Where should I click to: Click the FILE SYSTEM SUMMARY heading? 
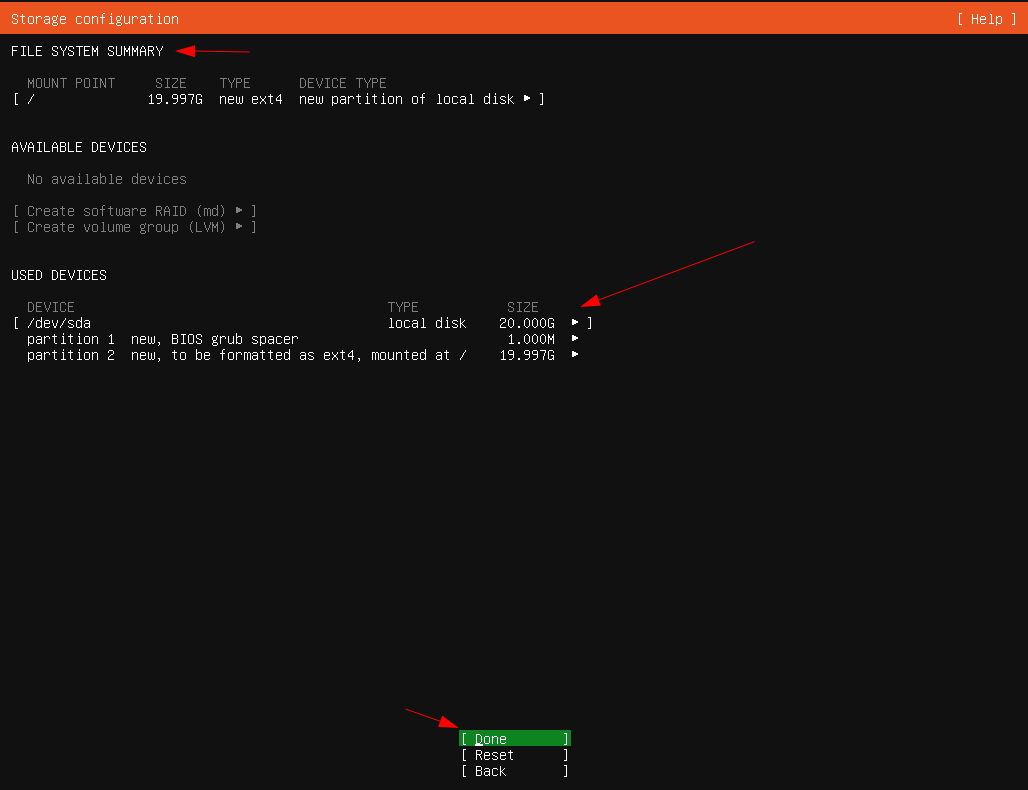(x=87, y=51)
